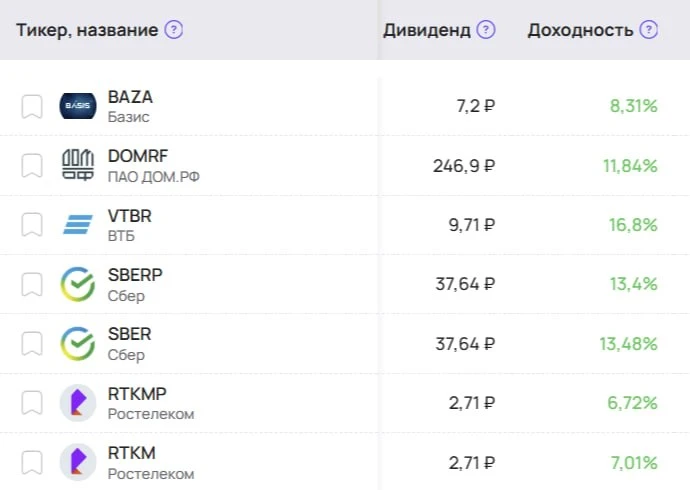The image size is (690, 490).
Task: Open the VTBR ticker link
Action: (x=130, y=216)
